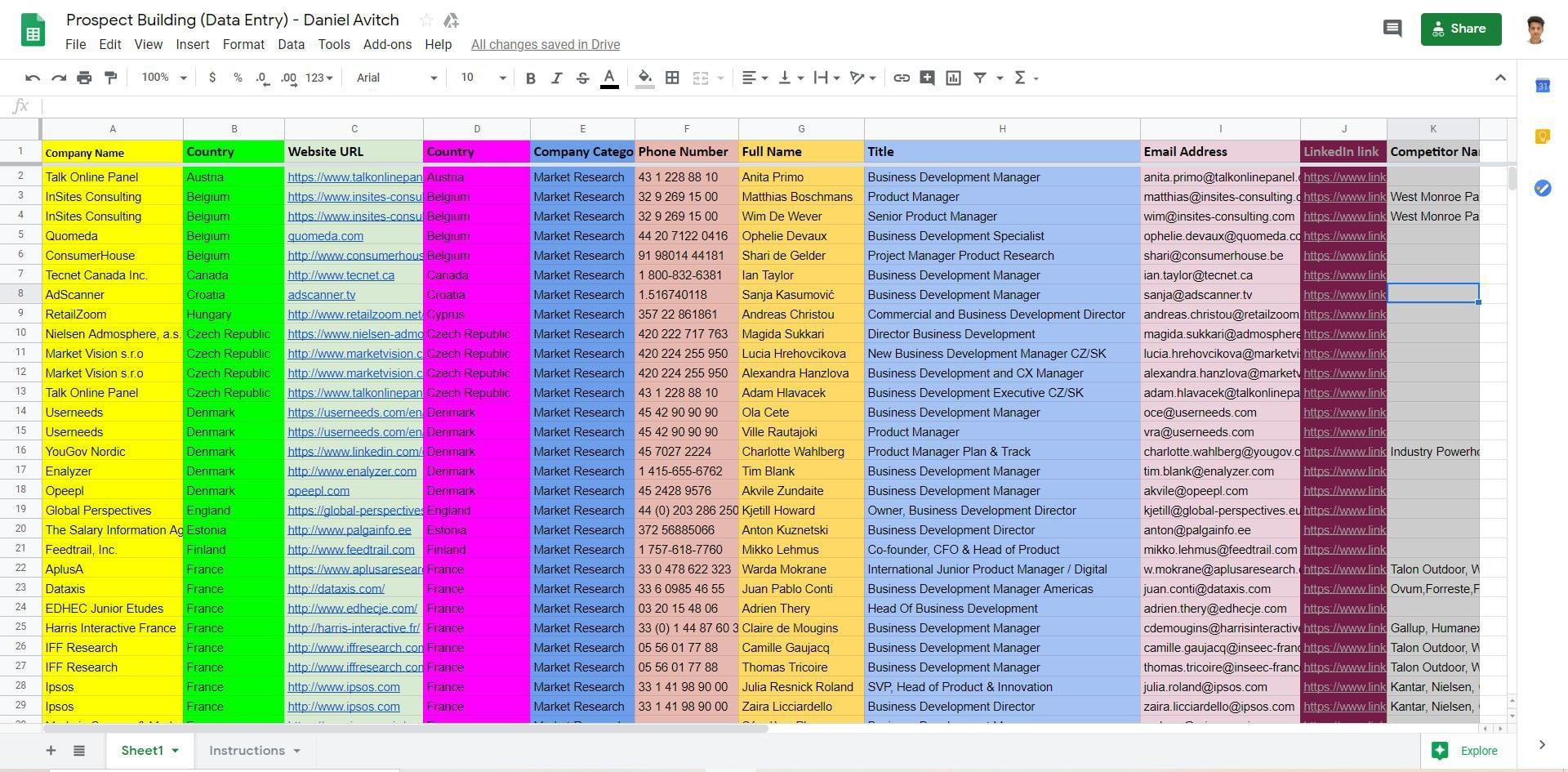
Task: Select the Paint format tool
Action: point(111,78)
